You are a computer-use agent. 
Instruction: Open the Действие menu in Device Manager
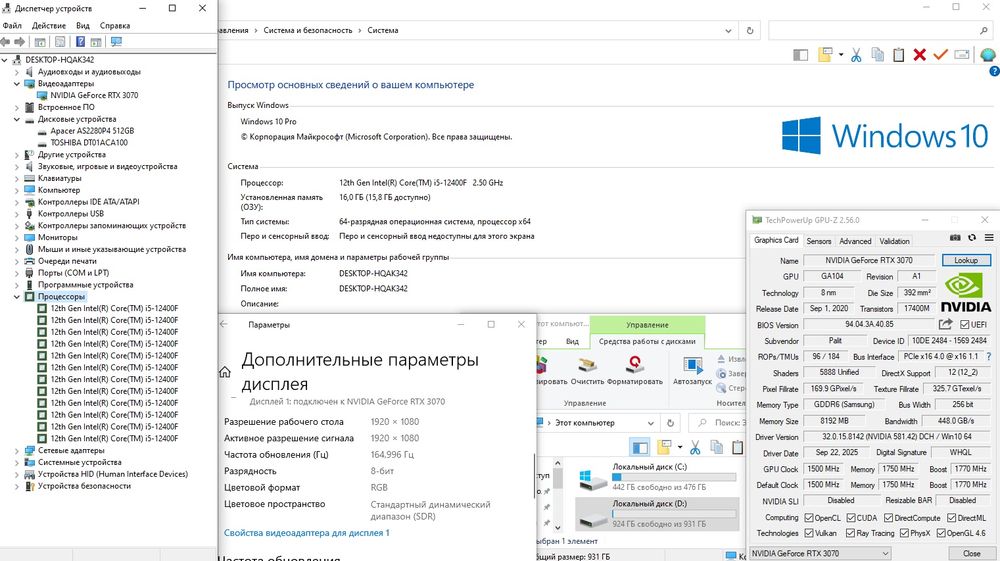click(49, 26)
